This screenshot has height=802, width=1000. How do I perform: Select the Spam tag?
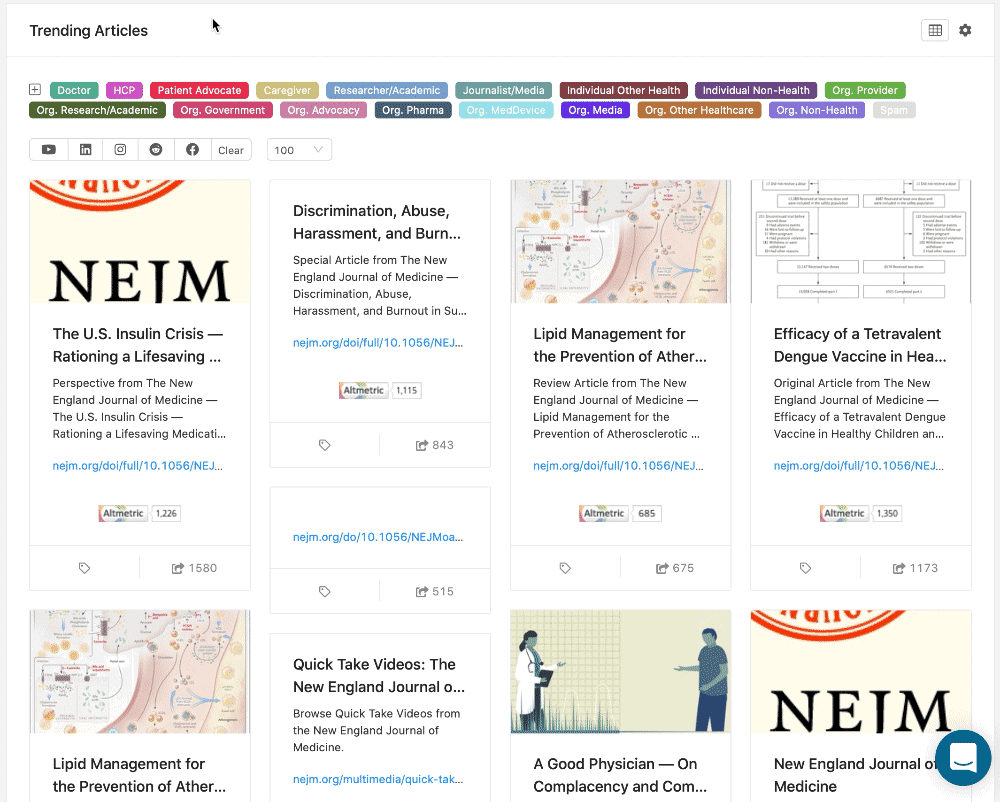click(x=894, y=110)
